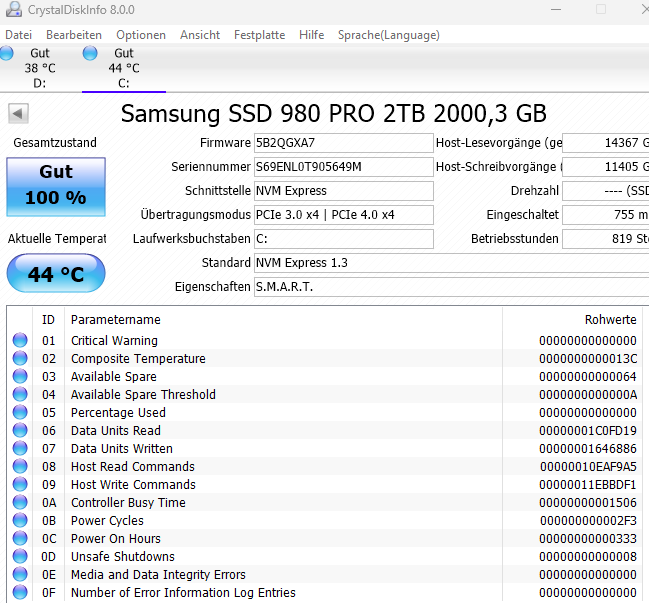Image resolution: width=649 pixels, height=603 pixels.
Task: Click raw value 000000000013C
Action: coord(588,358)
